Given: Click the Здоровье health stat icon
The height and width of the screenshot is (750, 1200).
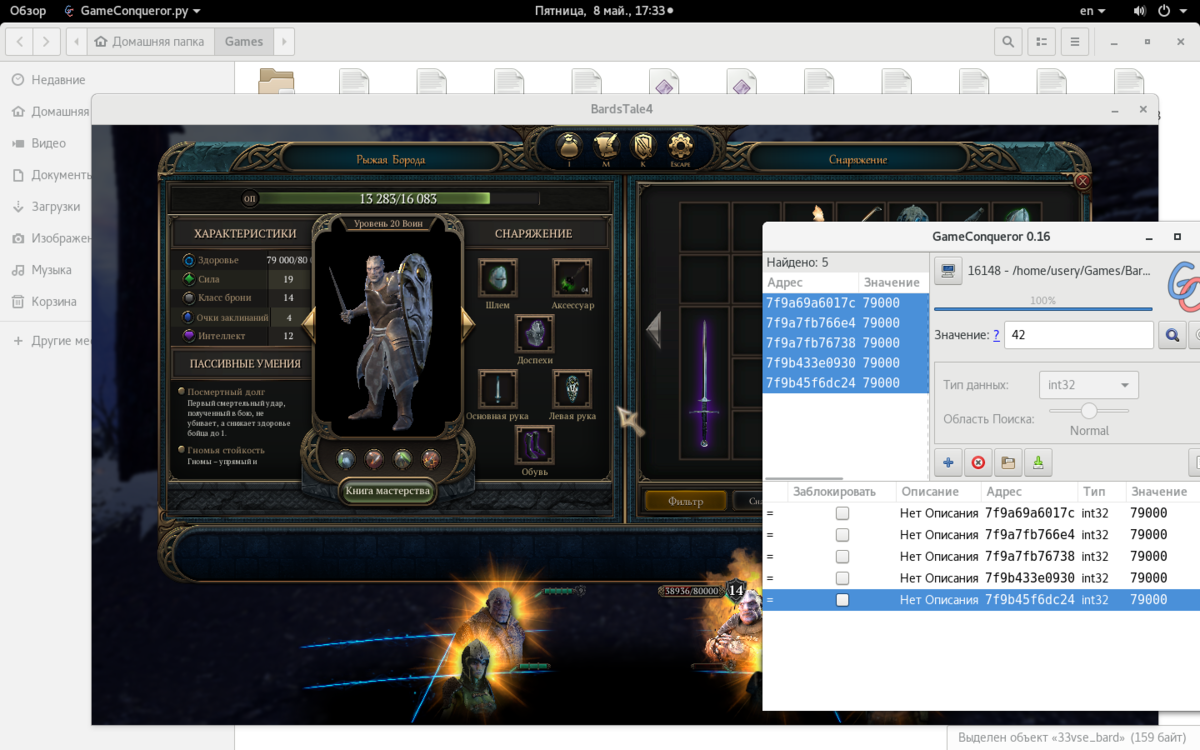Looking at the screenshot, I should click(x=189, y=260).
